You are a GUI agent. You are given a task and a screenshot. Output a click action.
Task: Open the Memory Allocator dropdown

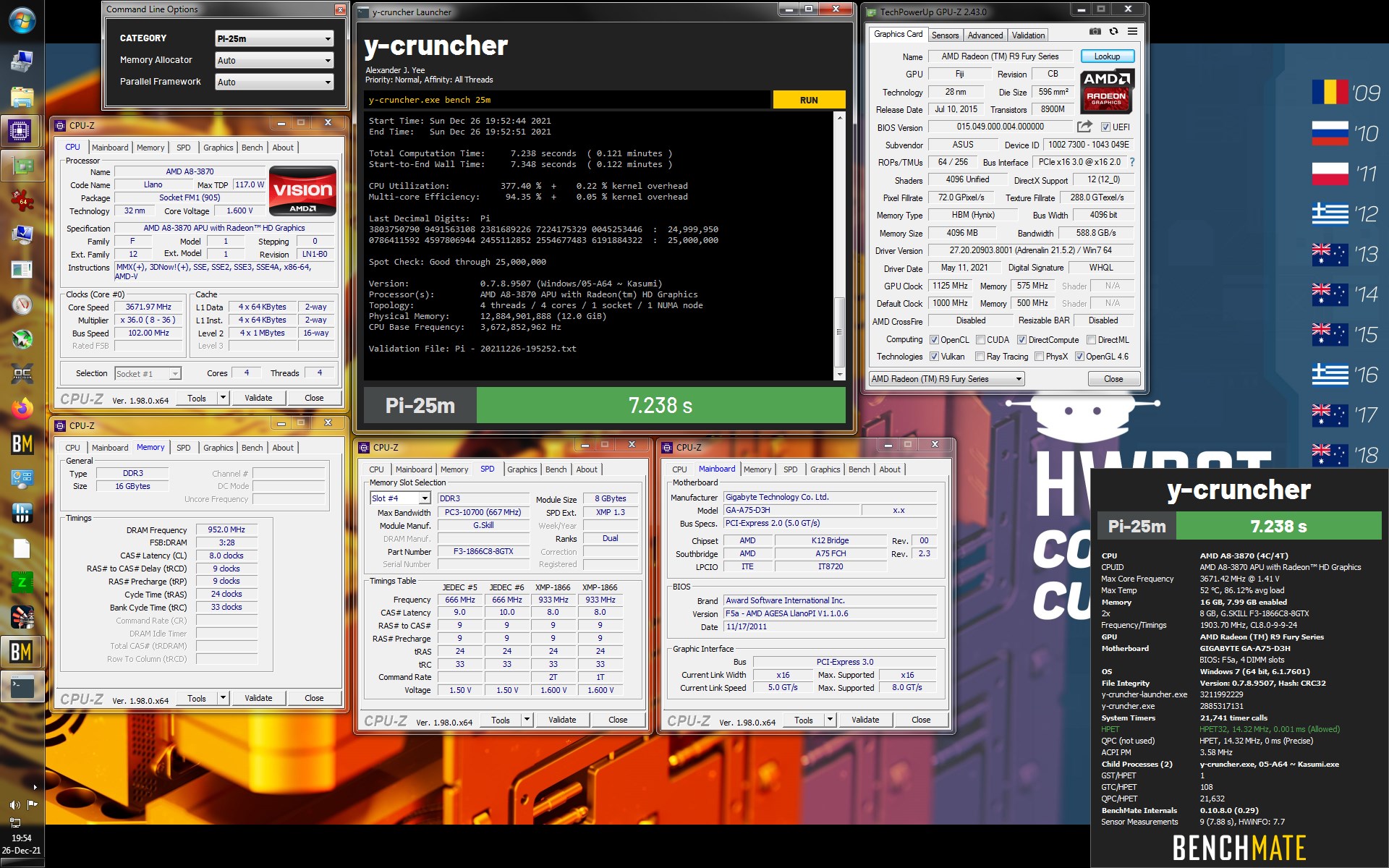pos(274,60)
